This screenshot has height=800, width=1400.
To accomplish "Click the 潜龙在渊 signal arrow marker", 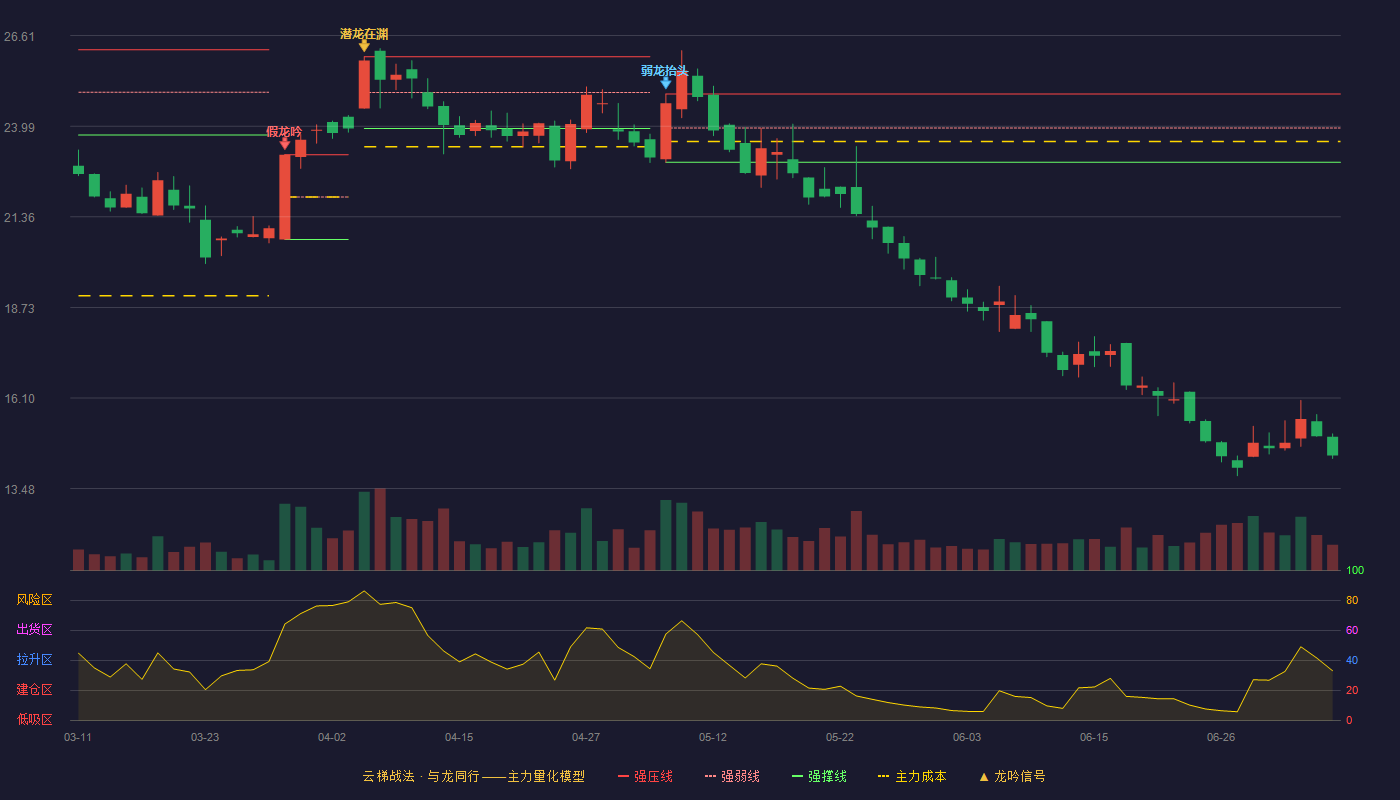I will 364,46.
